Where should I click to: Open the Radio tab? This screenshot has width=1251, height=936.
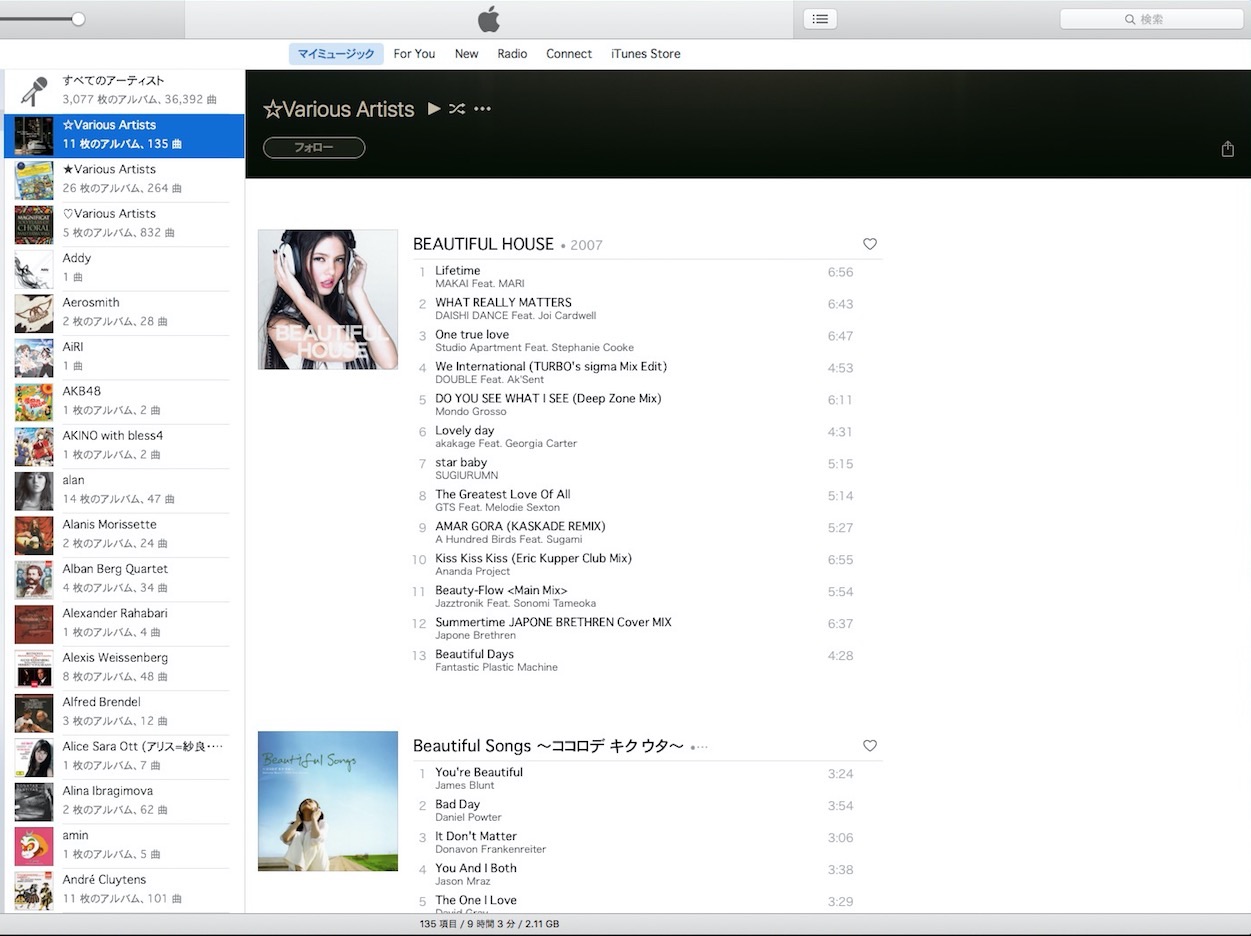click(x=512, y=54)
